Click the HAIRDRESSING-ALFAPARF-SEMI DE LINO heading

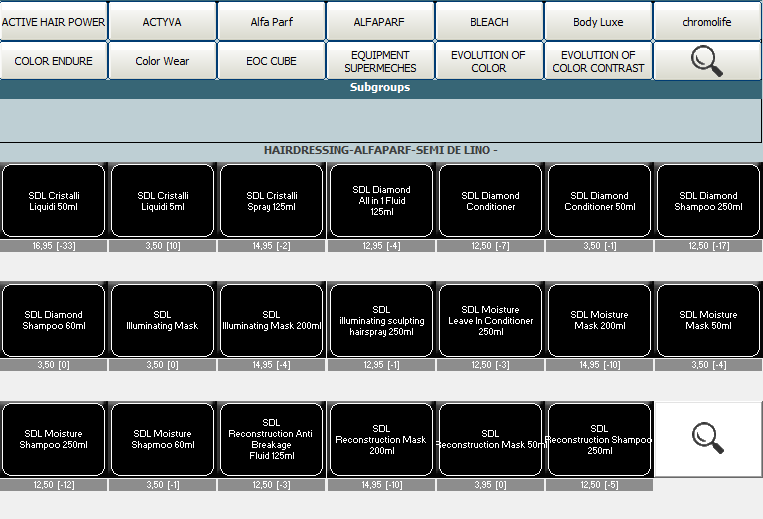(x=381, y=150)
